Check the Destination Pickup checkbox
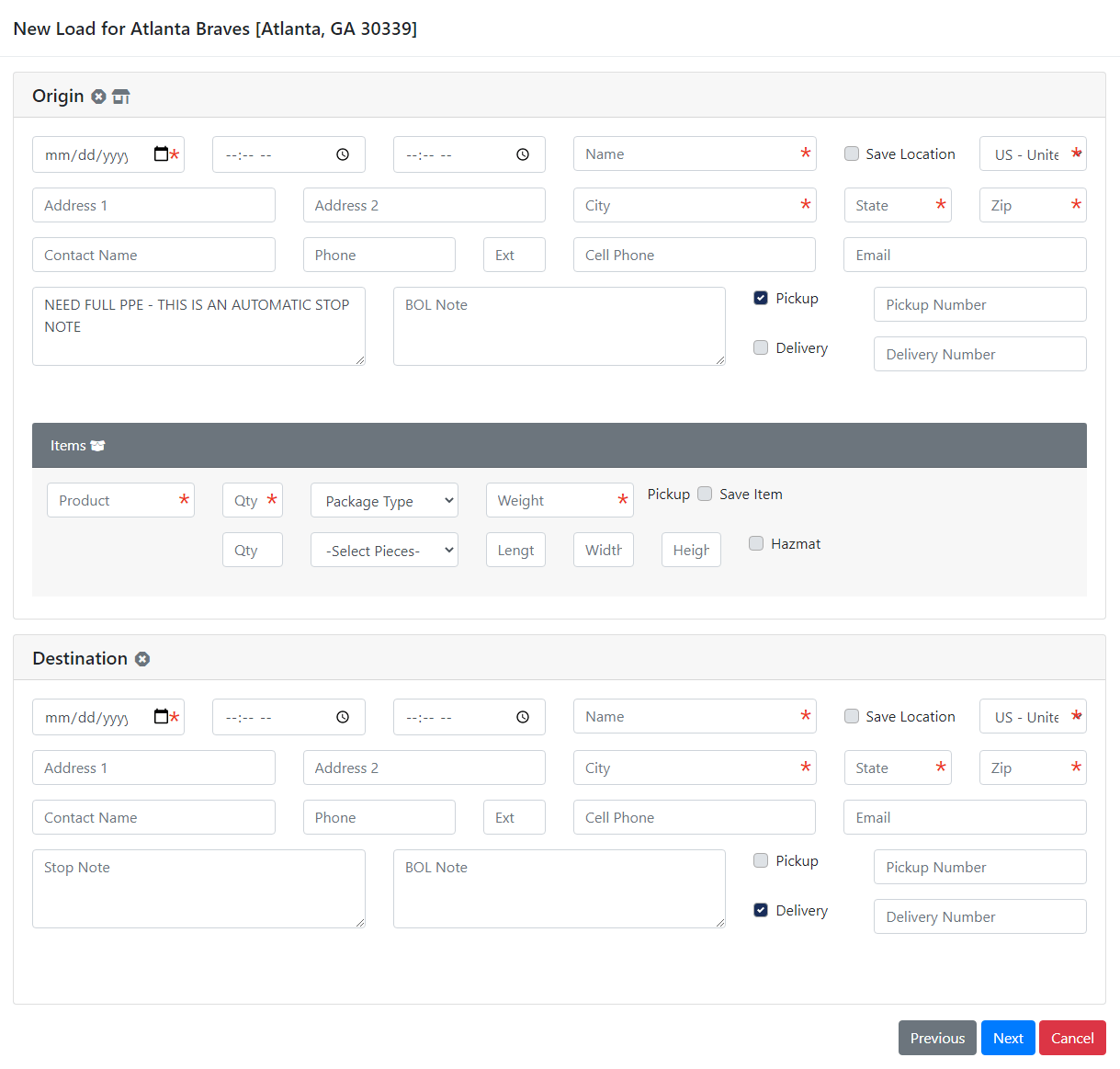 click(x=761, y=860)
